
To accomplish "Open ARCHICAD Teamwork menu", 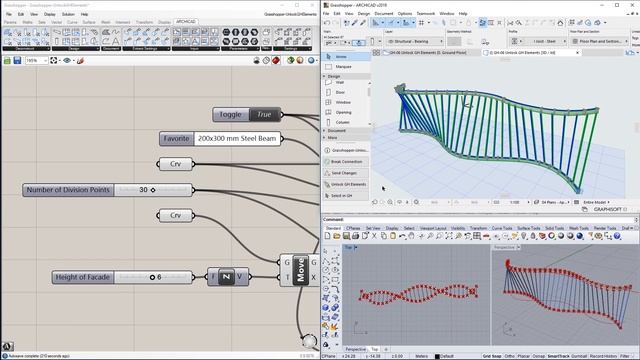I will click(426, 13).
